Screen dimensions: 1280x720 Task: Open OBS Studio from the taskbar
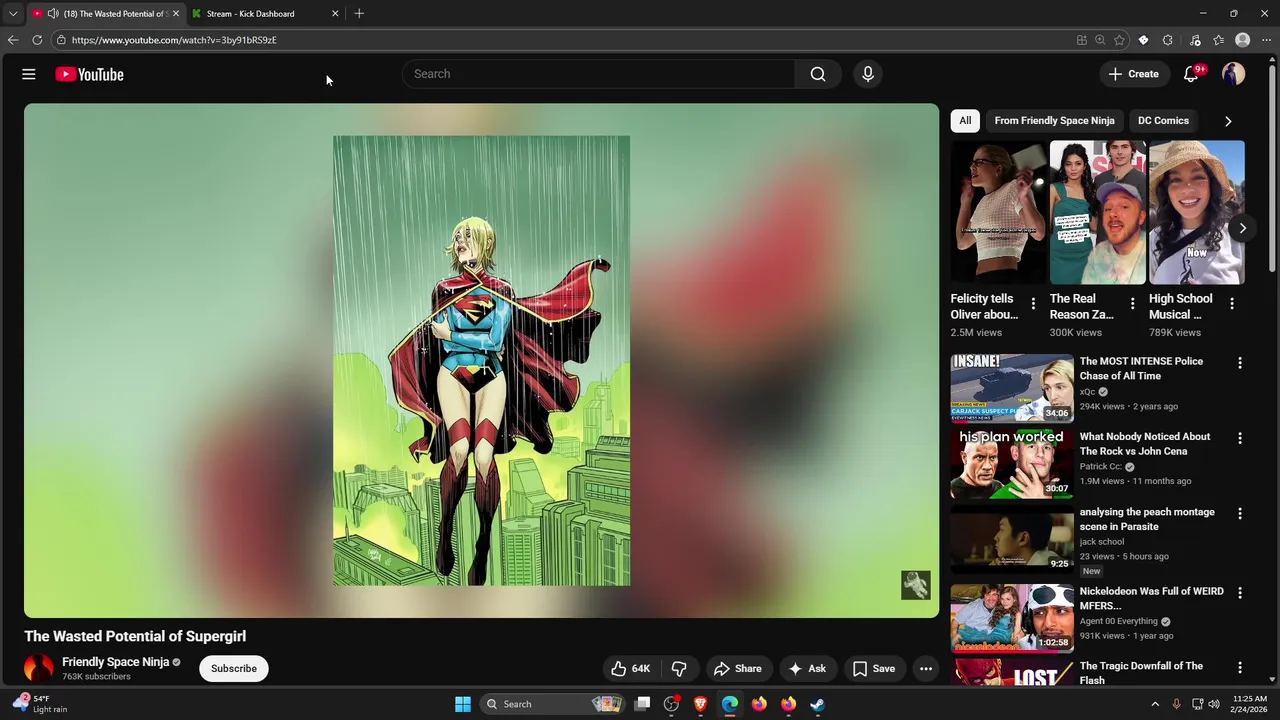[x=672, y=704]
